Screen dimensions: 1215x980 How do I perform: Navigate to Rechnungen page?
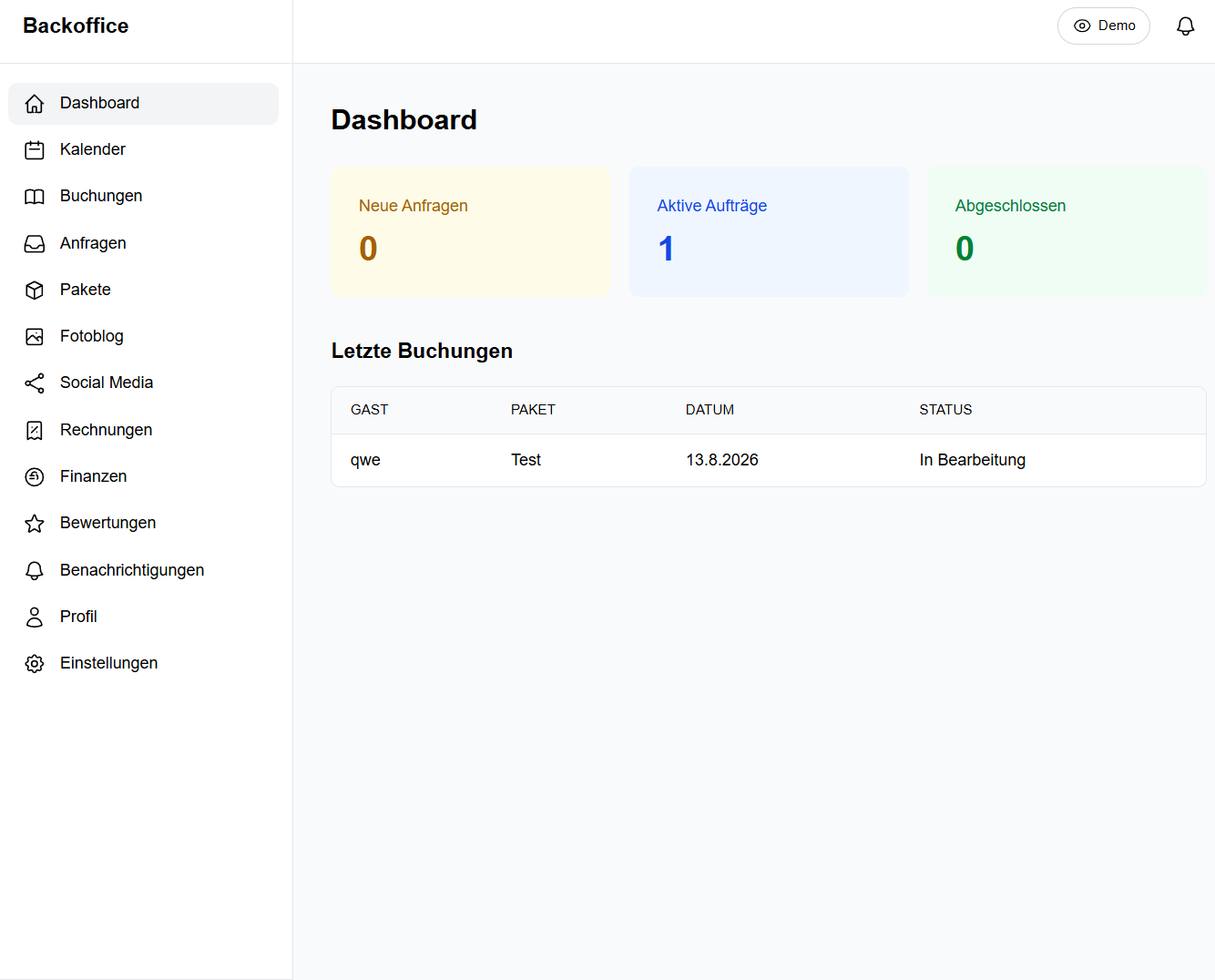point(143,431)
